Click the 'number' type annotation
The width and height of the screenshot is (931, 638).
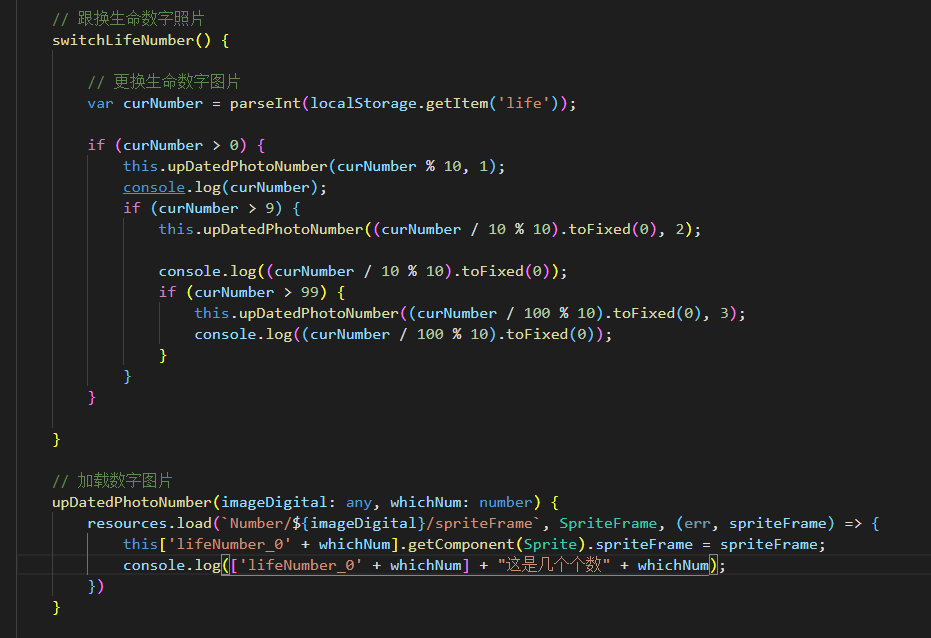pos(506,503)
